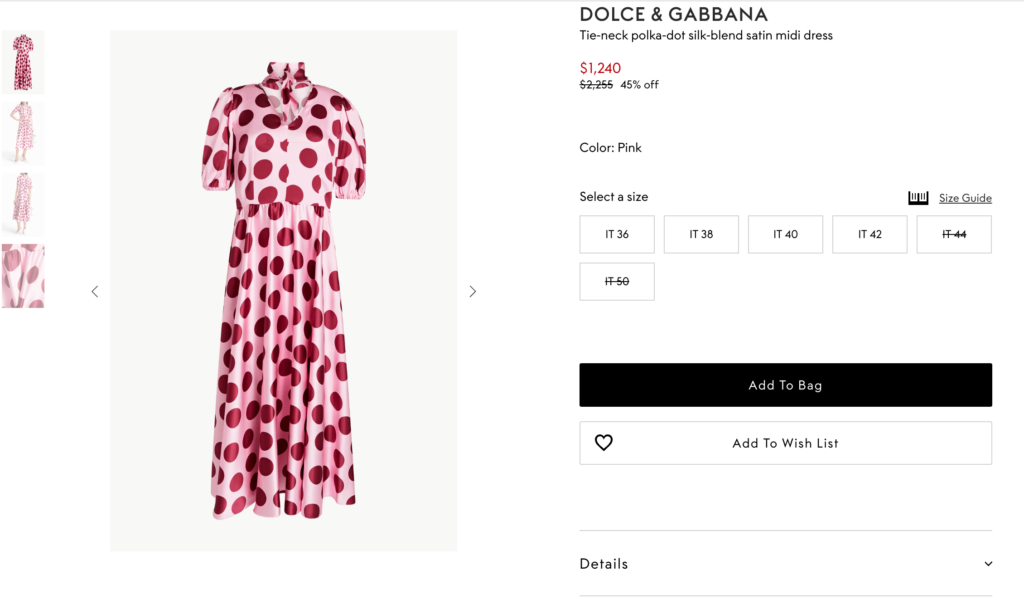Click the unavailable IT 50 size
1024x609 pixels.
(616, 281)
